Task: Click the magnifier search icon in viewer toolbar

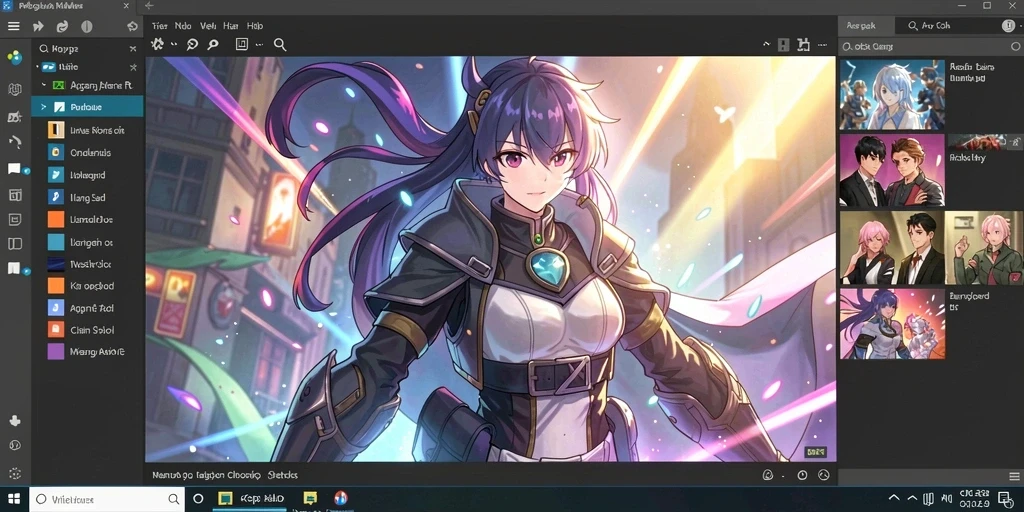Action: point(280,44)
